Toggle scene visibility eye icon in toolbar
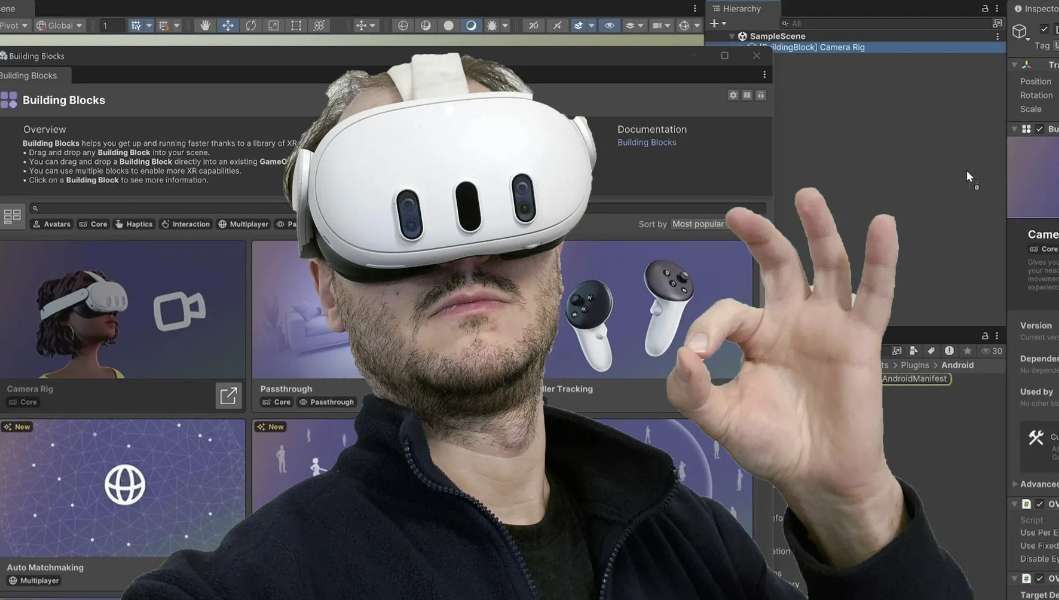Image resolution: width=1059 pixels, height=600 pixels. [x=609, y=25]
